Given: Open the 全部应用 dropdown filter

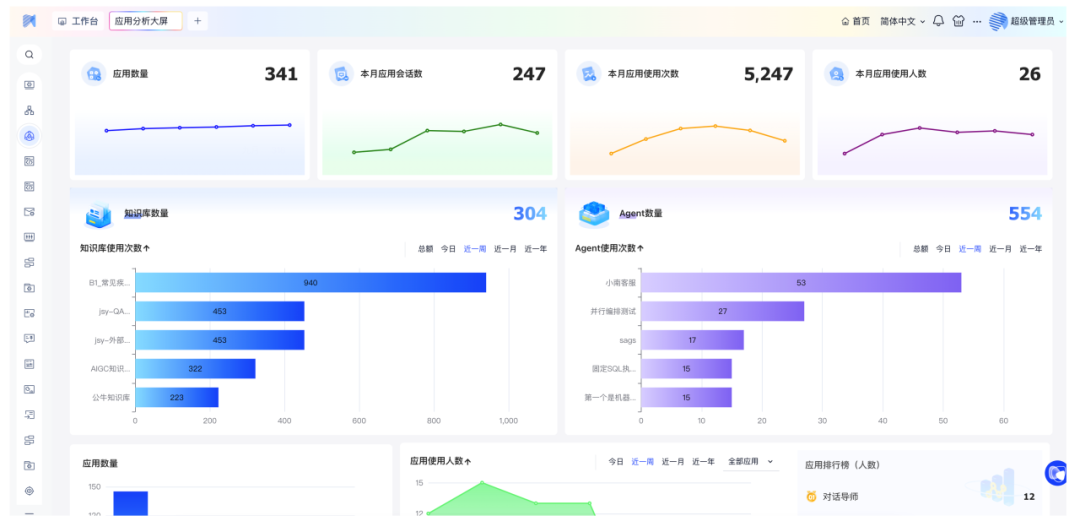Looking at the screenshot, I should [750, 462].
